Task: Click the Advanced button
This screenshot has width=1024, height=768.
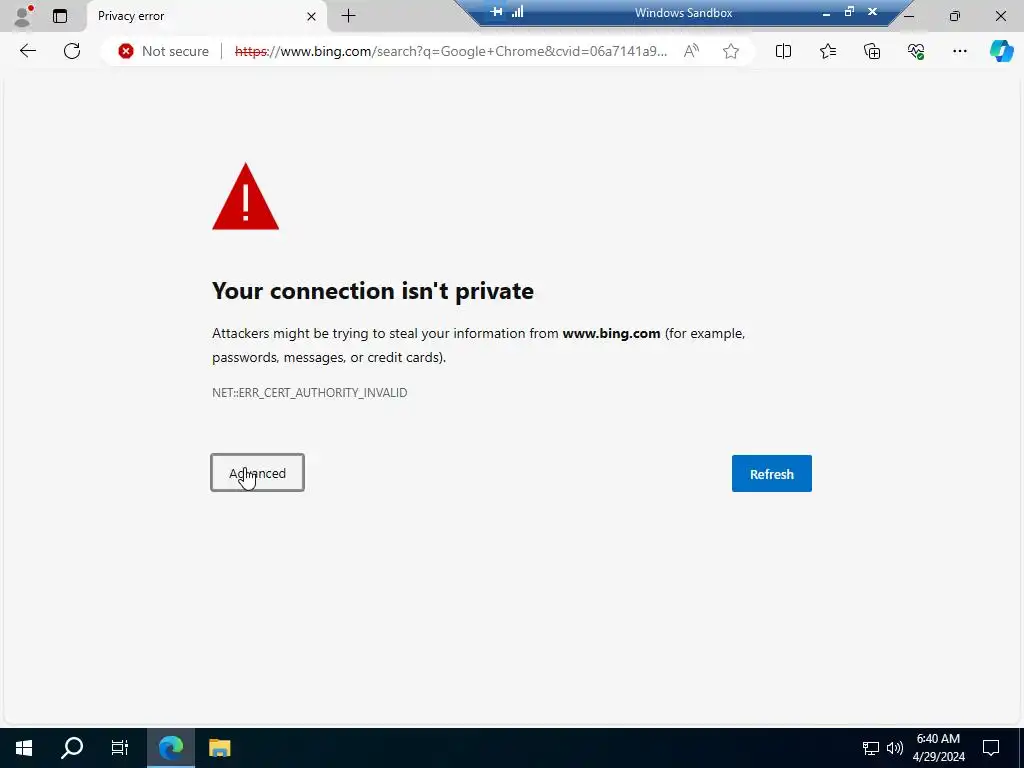Action: [x=257, y=473]
